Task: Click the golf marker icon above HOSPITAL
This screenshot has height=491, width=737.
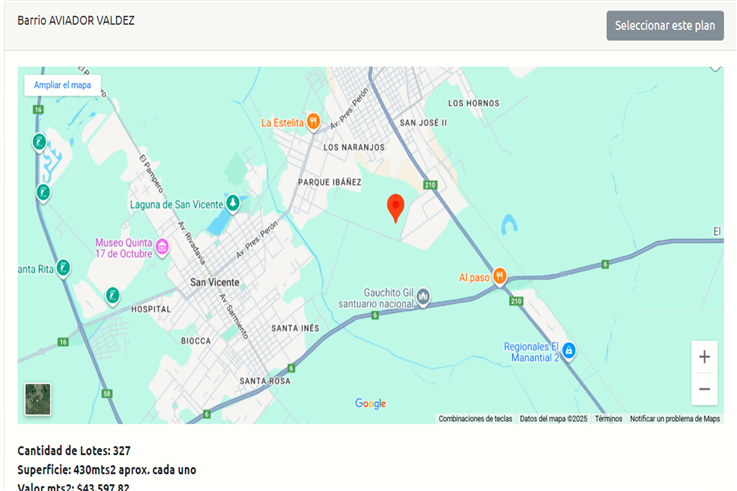Action: click(112, 296)
